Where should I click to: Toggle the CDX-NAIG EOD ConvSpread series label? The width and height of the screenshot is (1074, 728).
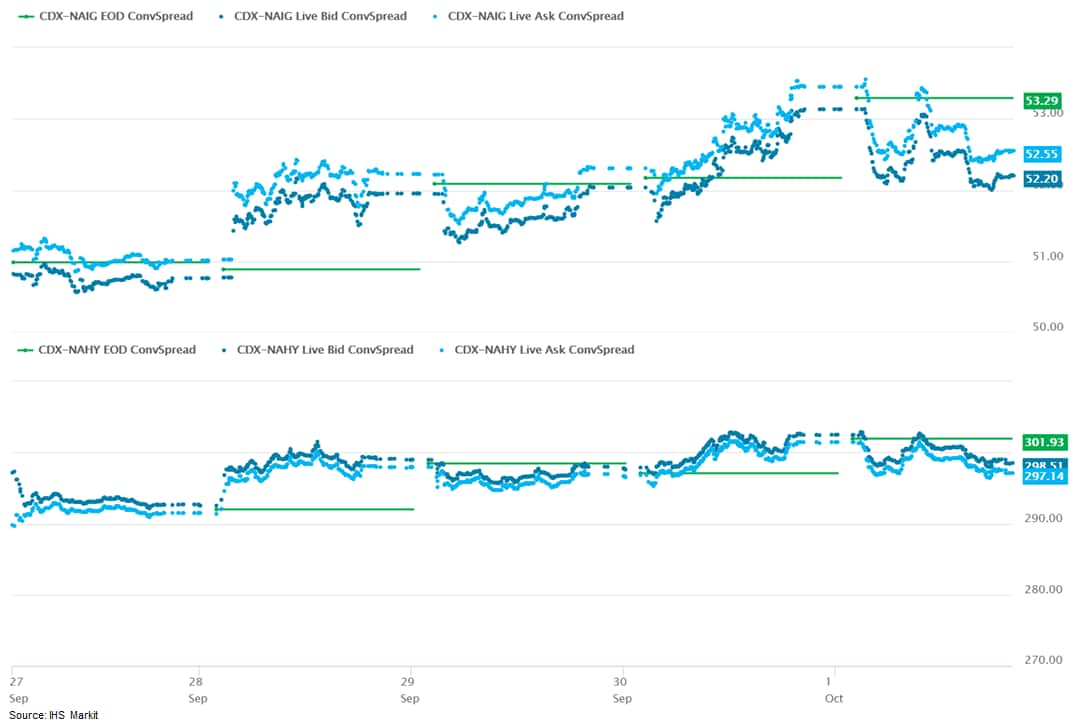click(x=117, y=16)
